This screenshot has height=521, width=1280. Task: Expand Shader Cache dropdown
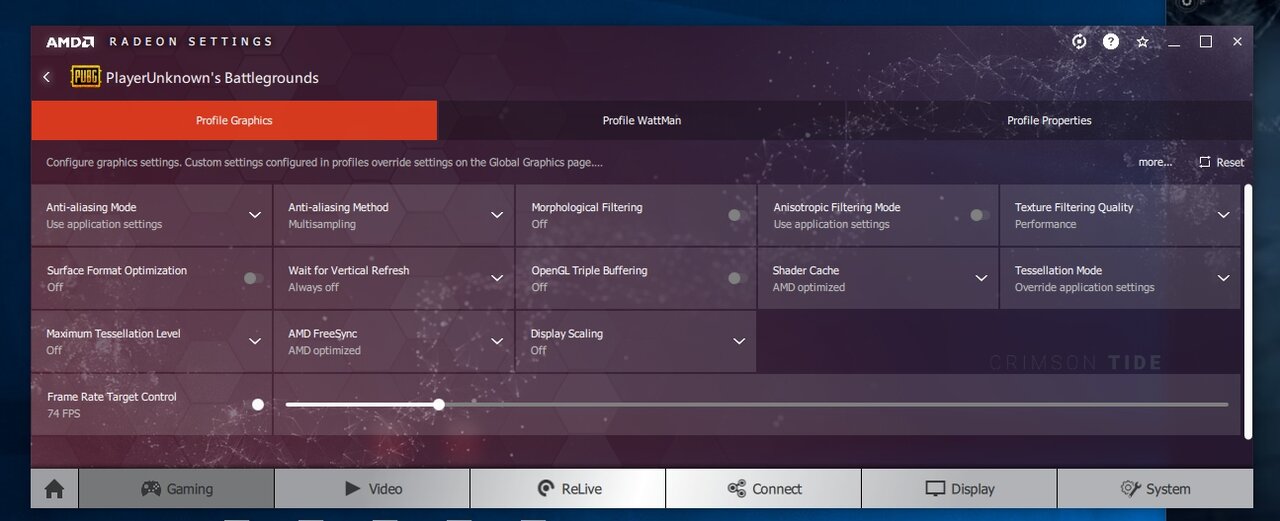point(981,278)
